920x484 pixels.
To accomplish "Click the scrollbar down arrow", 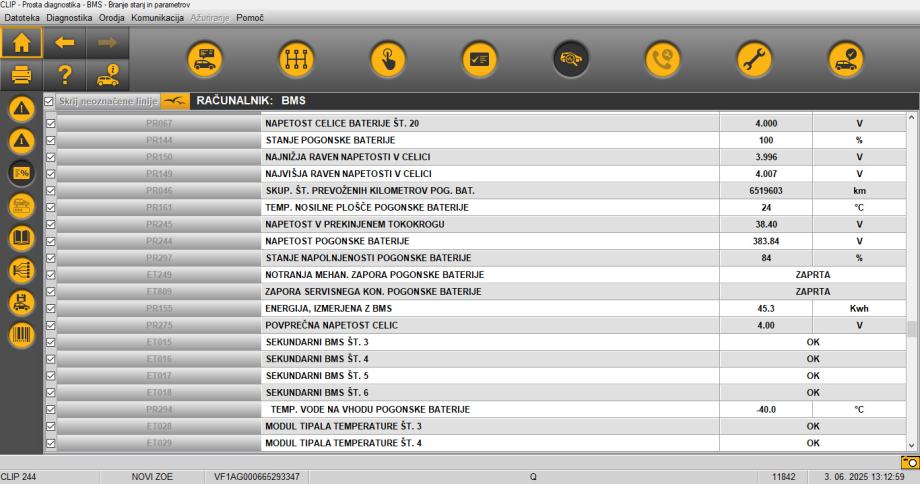I will 911,446.
